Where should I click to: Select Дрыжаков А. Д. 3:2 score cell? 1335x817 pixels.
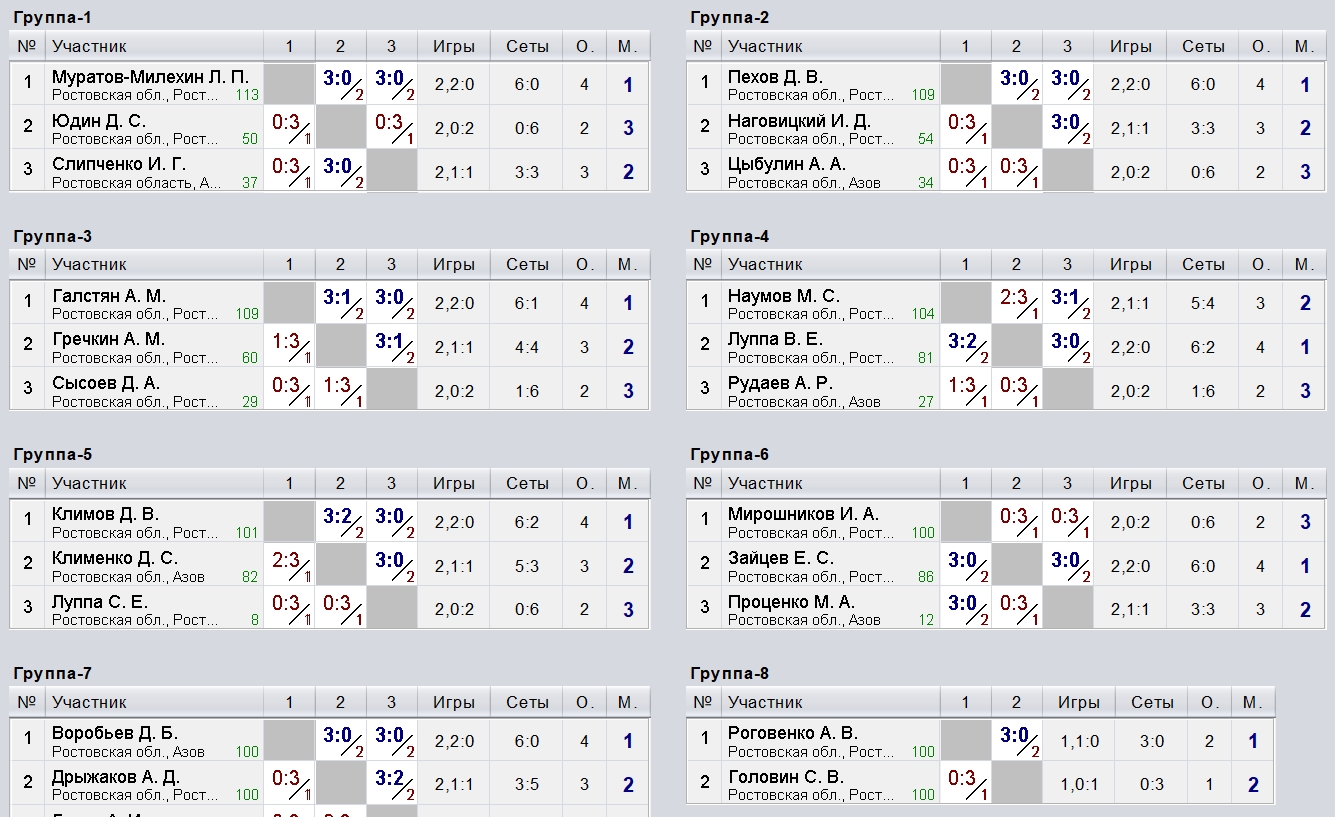[392, 784]
